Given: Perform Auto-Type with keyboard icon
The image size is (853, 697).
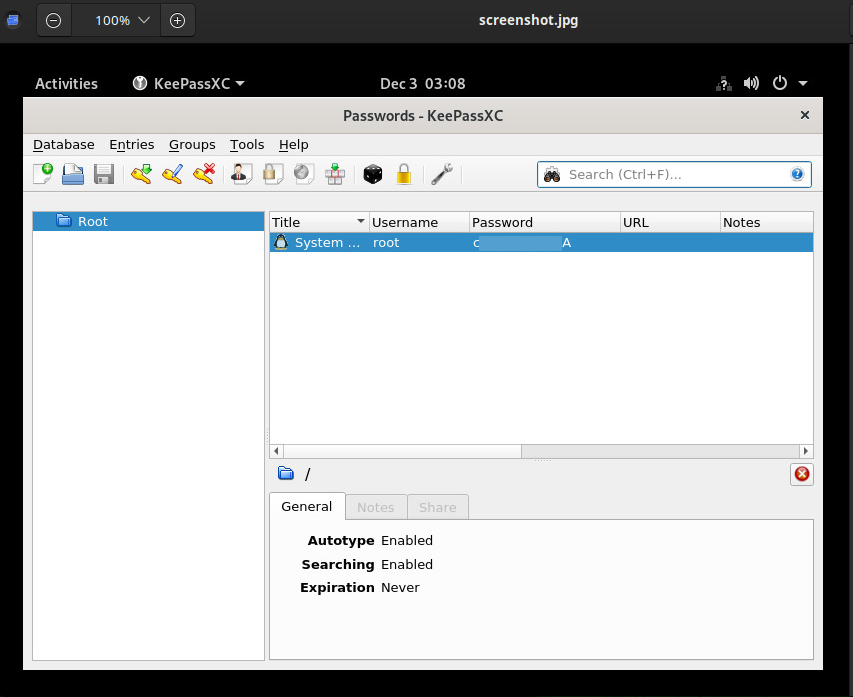Looking at the screenshot, I should pyautogui.click(x=335, y=174).
